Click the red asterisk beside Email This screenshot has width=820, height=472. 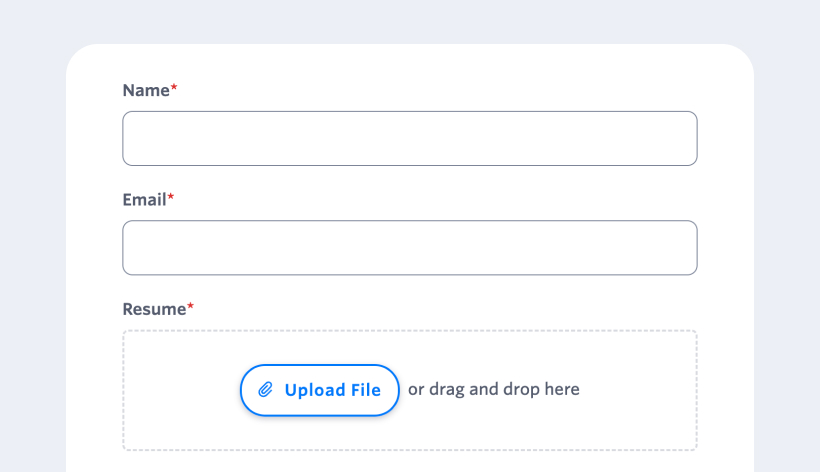pos(171,199)
